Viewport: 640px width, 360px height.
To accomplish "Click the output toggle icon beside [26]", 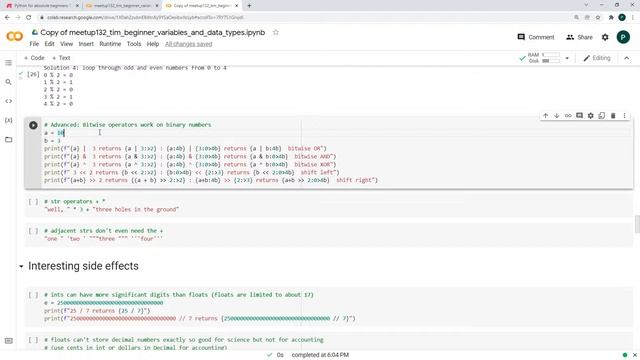I will 20,74.
